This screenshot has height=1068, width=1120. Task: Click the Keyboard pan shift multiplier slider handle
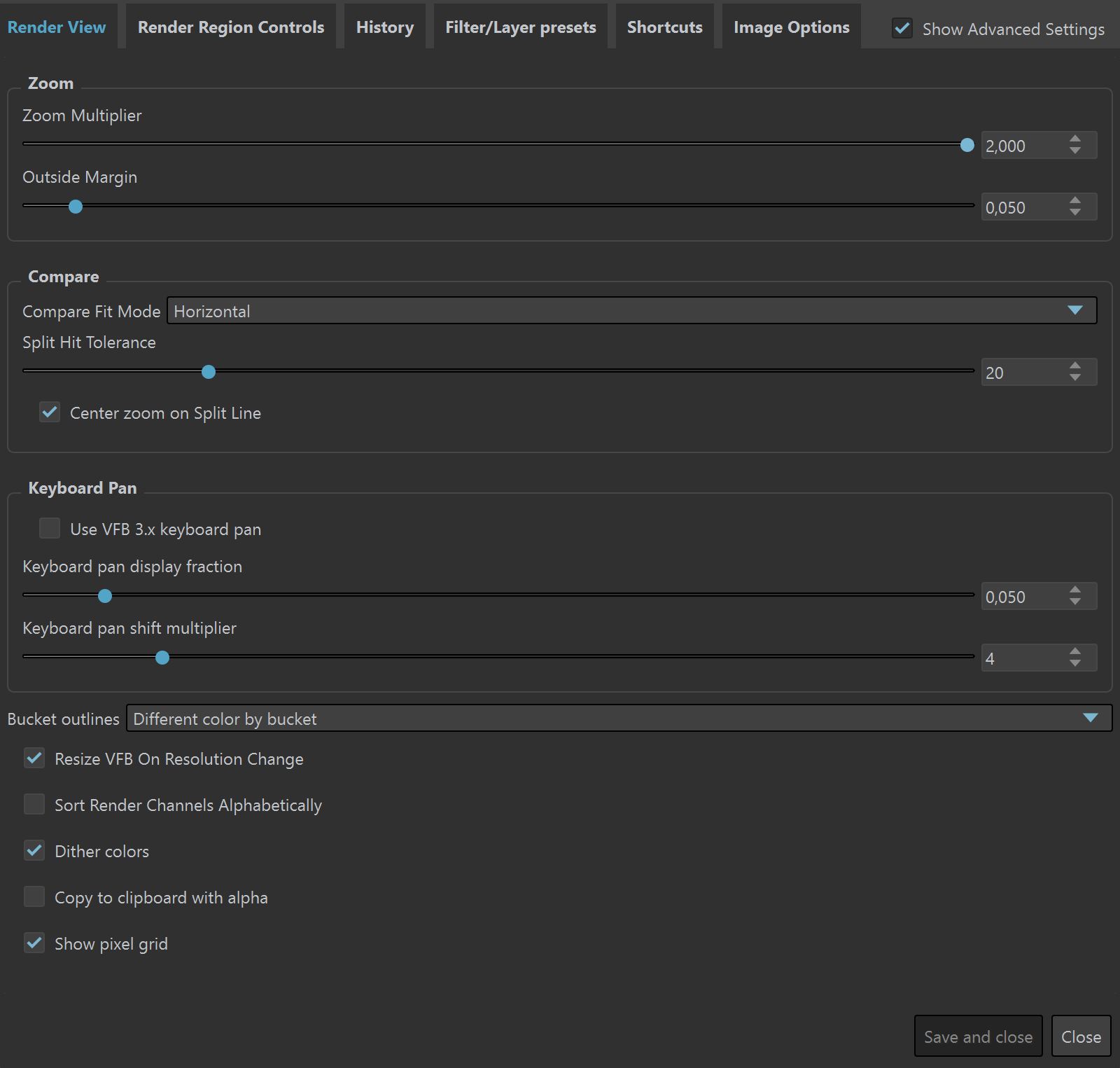click(x=162, y=658)
